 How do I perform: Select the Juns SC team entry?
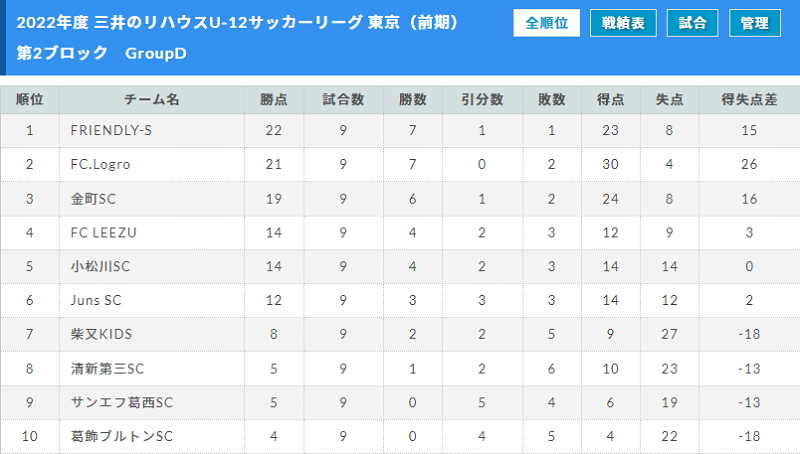tap(96, 300)
